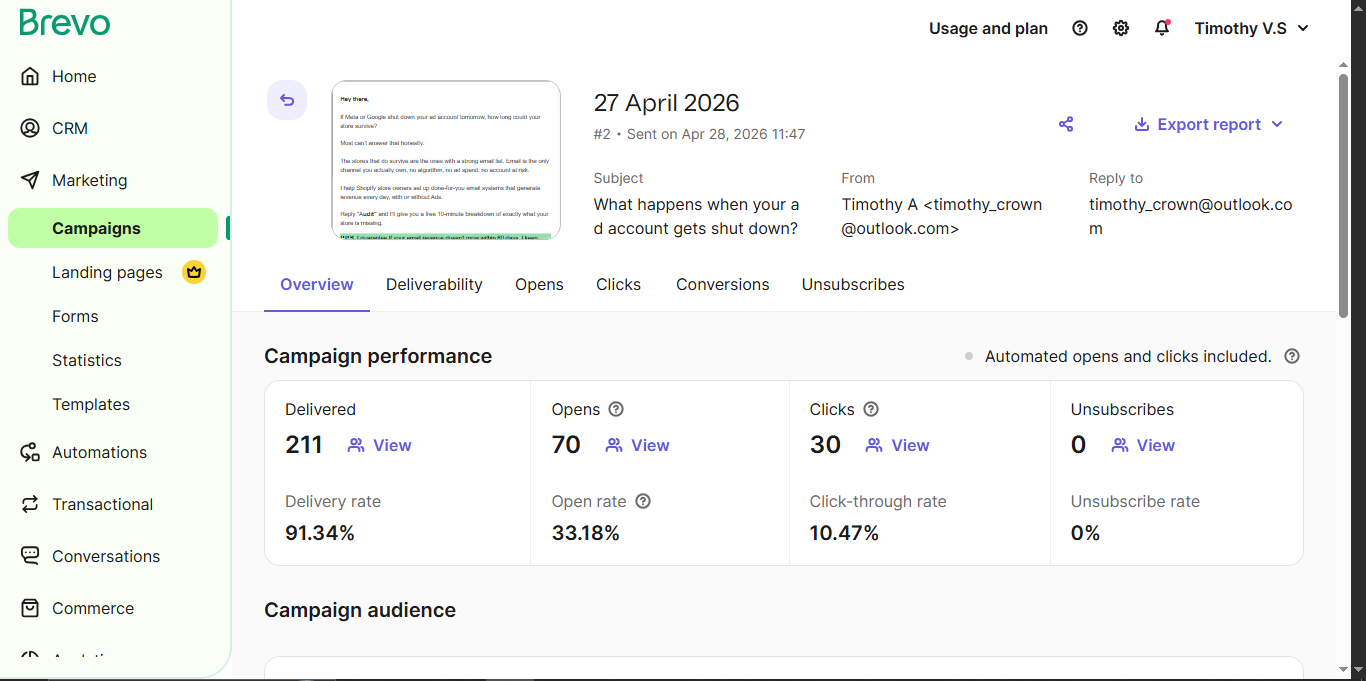
Task: Open the notifications bell icon
Action: [x=1162, y=28]
